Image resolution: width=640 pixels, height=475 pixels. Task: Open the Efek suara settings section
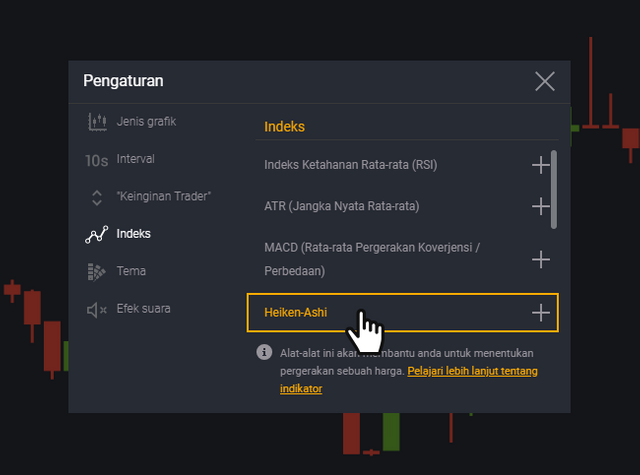click(x=143, y=308)
